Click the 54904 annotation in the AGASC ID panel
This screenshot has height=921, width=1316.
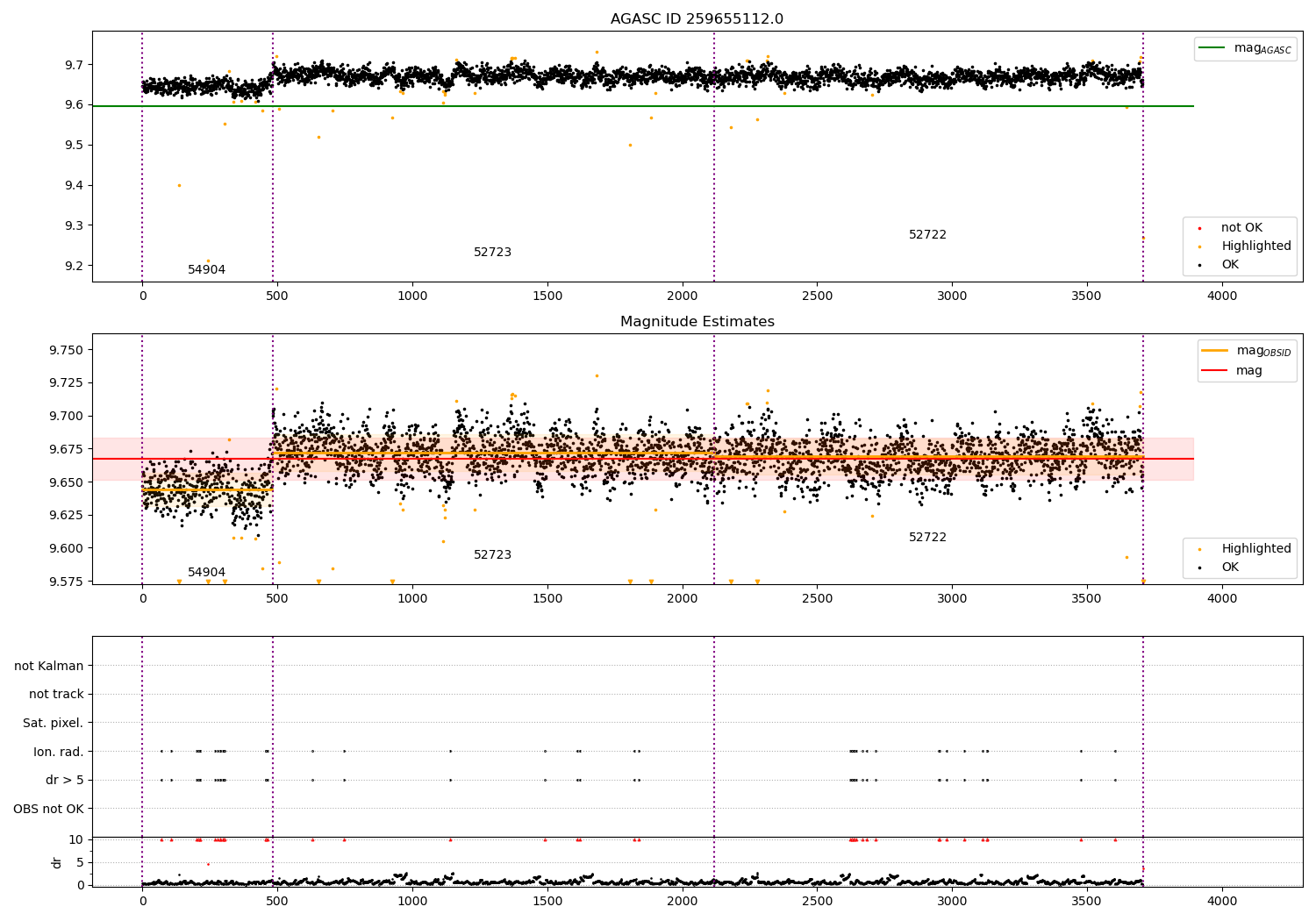tap(206, 270)
